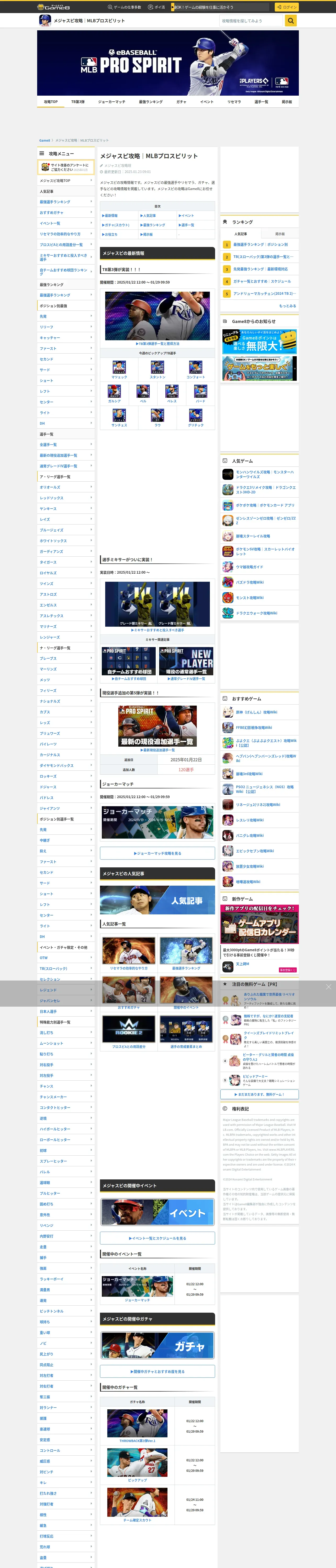
Task: Go to the リセマラ navigation tab
Action: coord(234,102)
